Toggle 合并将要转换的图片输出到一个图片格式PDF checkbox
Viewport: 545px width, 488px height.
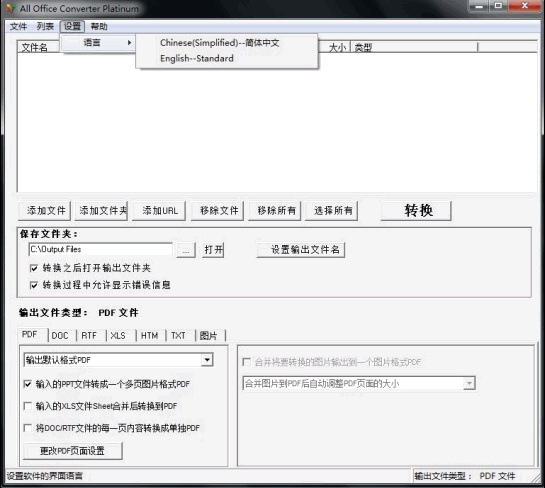(x=246, y=363)
